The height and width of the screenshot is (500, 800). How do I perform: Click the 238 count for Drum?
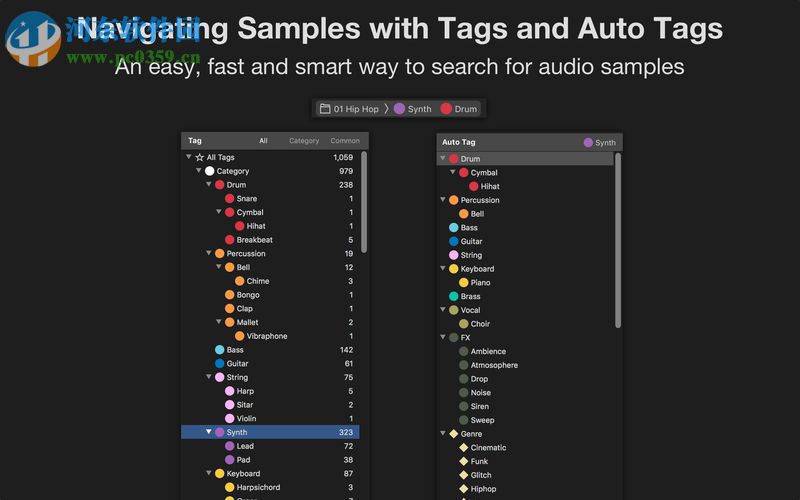point(346,185)
